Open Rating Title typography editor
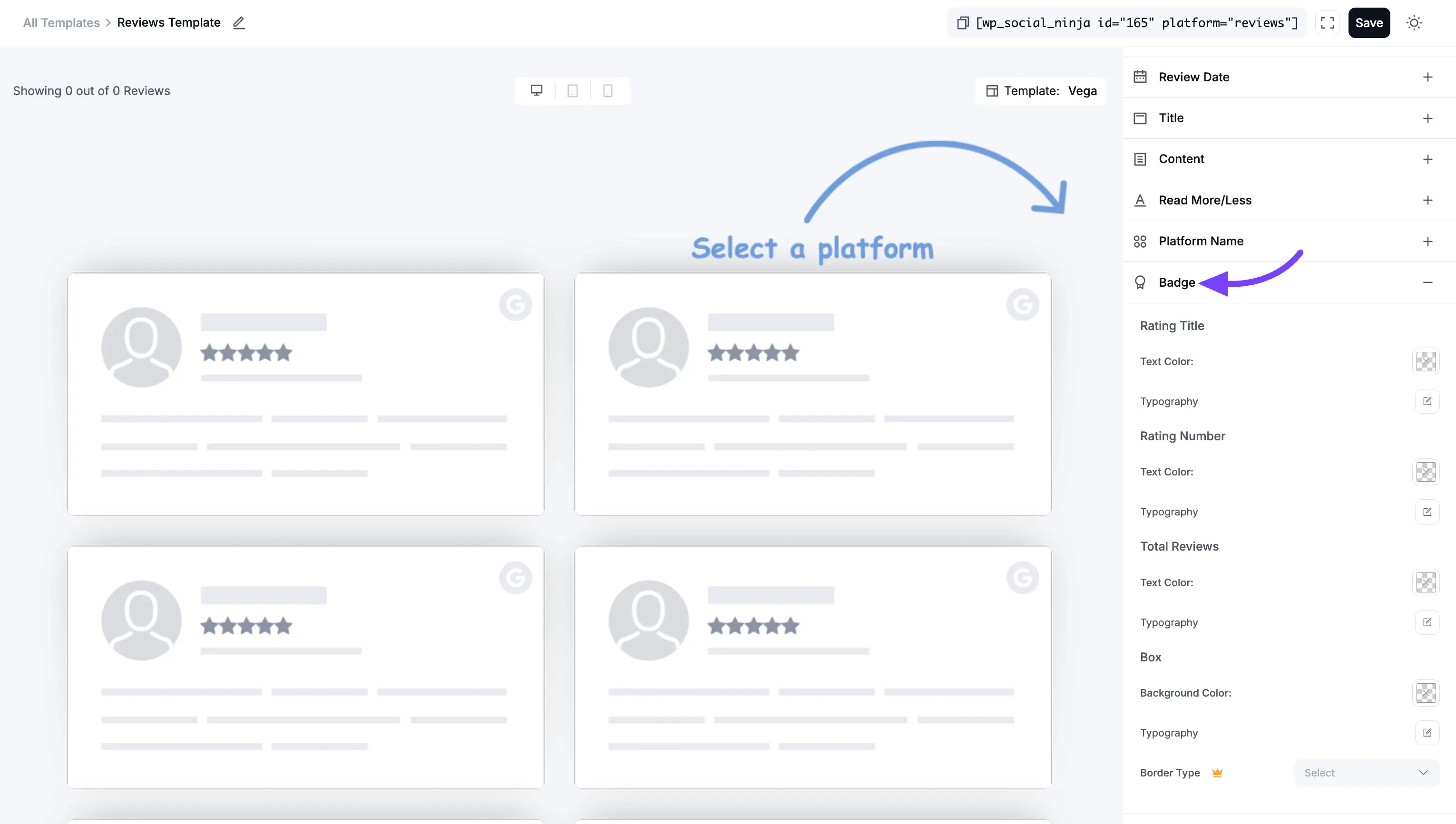 click(x=1427, y=401)
